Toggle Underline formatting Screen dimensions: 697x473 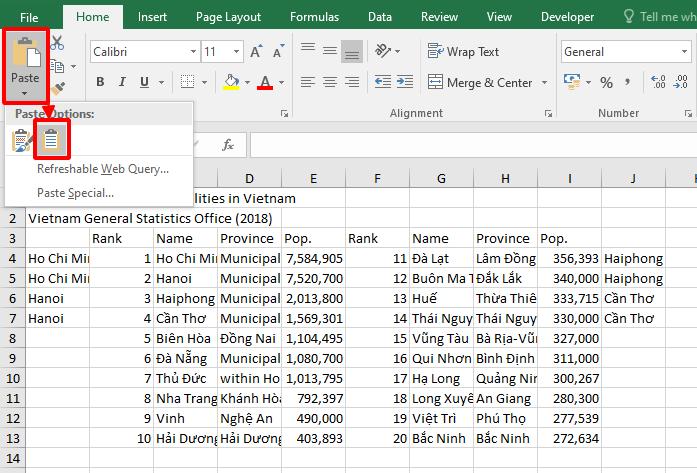click(x=144, y=82)
